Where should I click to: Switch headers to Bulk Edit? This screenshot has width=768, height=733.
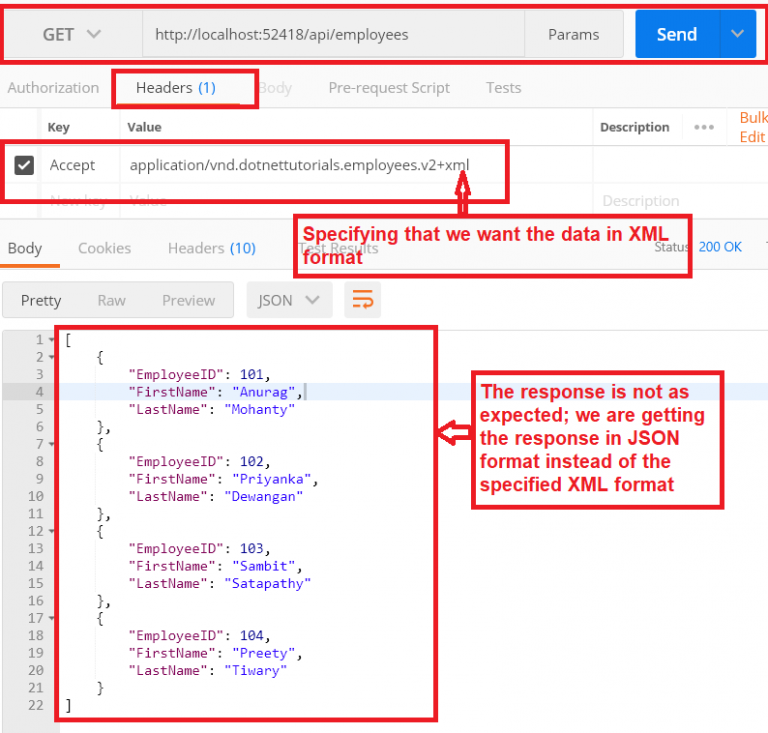[x=753, y=127]
